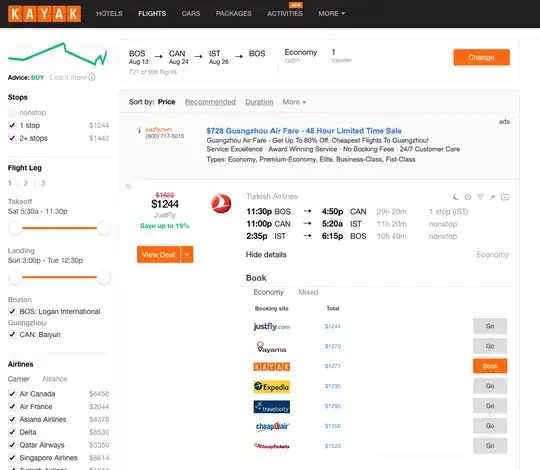Open HOTELS in the top navigation
This screenshot has height=470, width=540.
(109, 14)
